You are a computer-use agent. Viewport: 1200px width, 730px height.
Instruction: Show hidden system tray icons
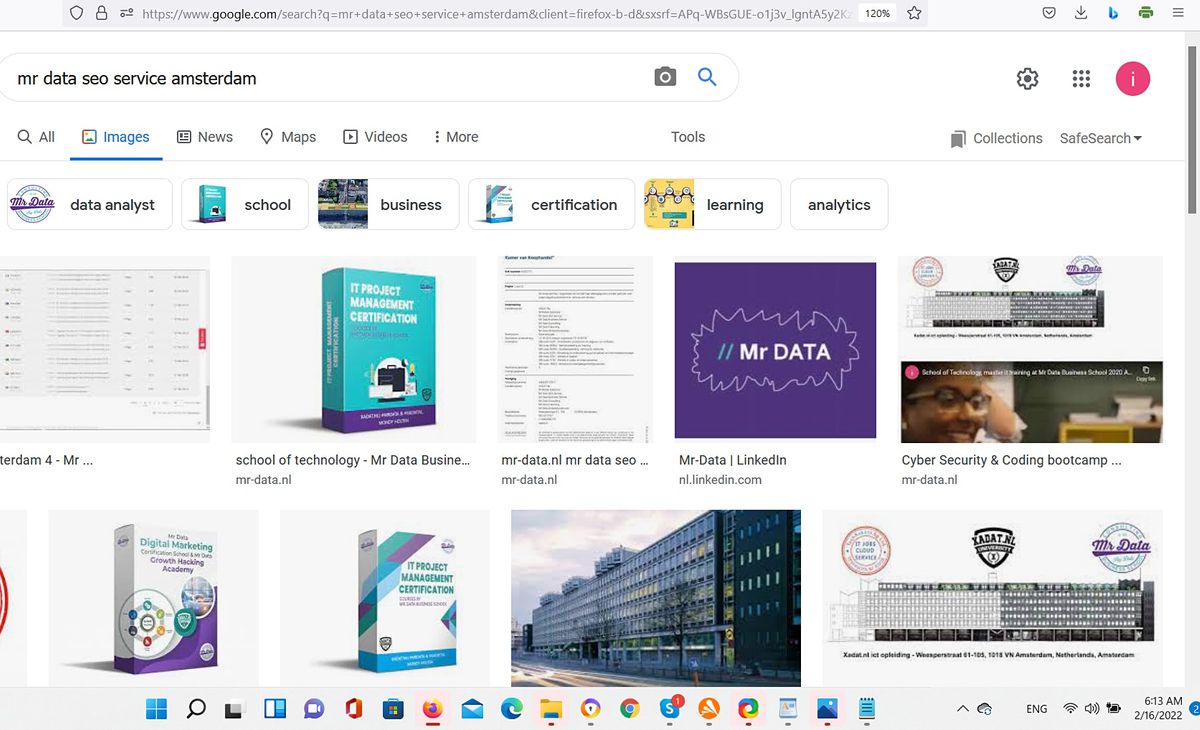tap(962, 709)
